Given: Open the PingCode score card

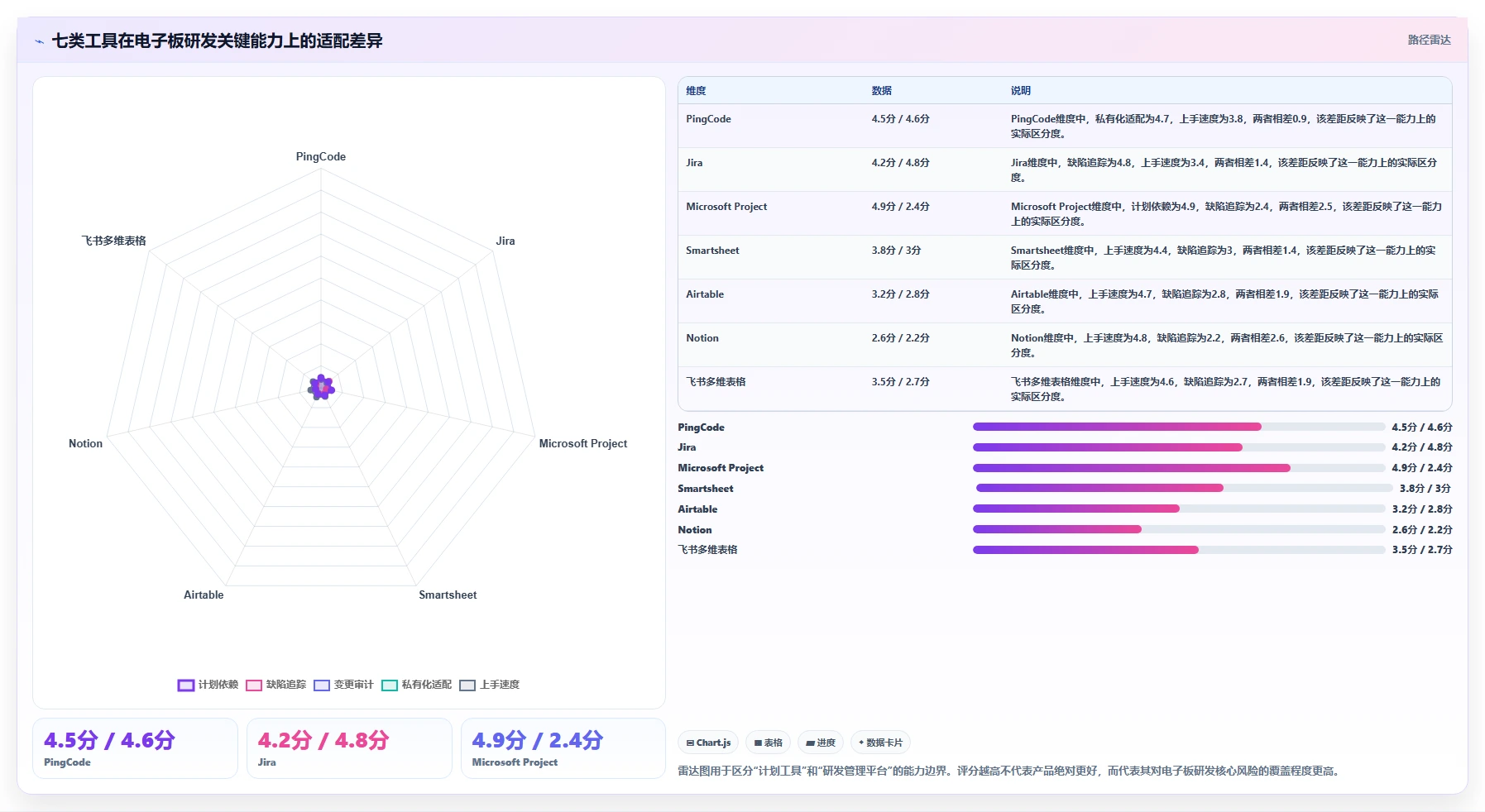Looking at the screenshot, I should coord(135,748).
